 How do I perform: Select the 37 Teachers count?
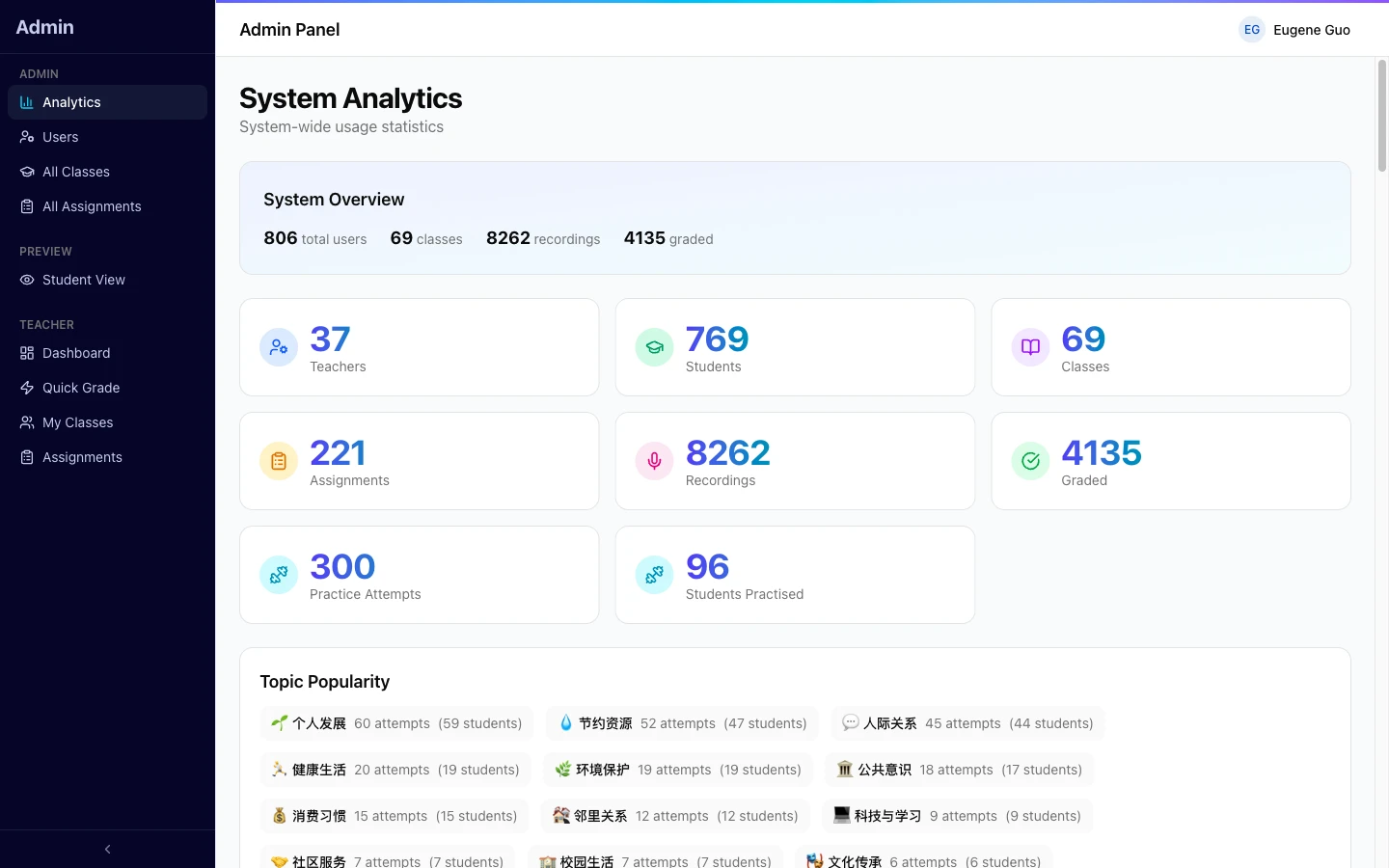click(x=330, y=339)
